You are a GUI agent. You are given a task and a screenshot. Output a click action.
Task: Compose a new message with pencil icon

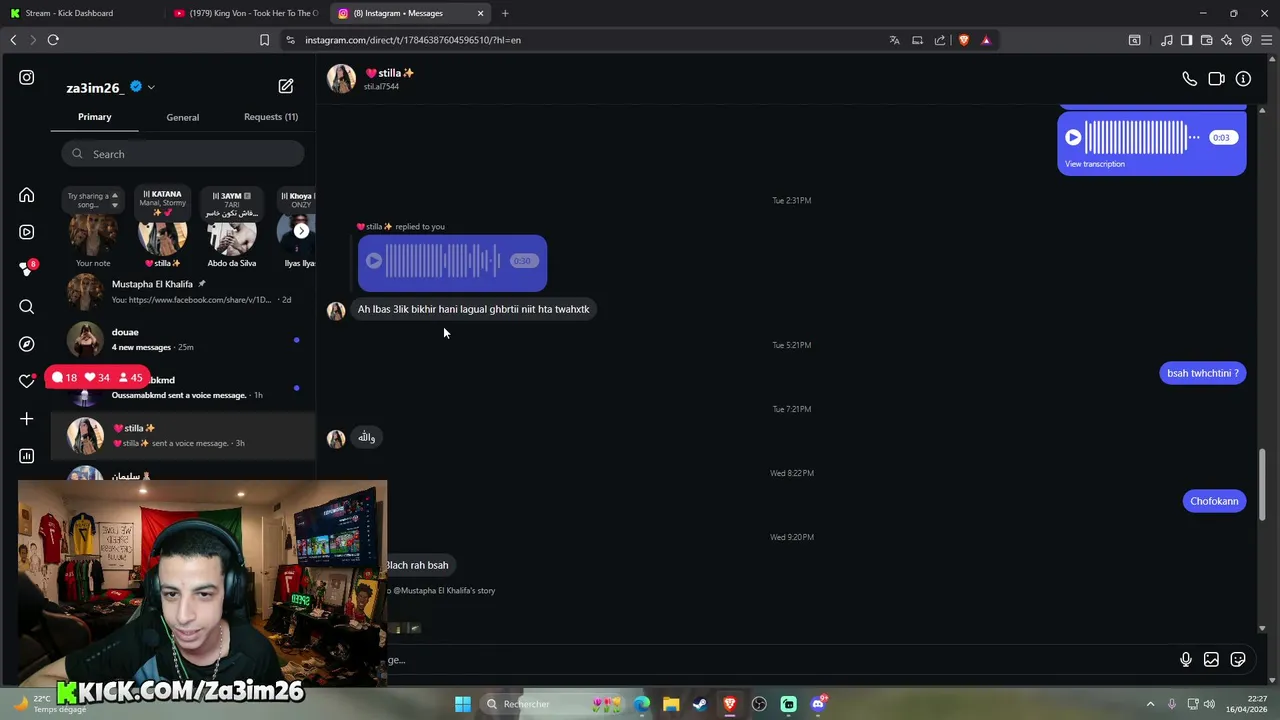pos(286,86)
